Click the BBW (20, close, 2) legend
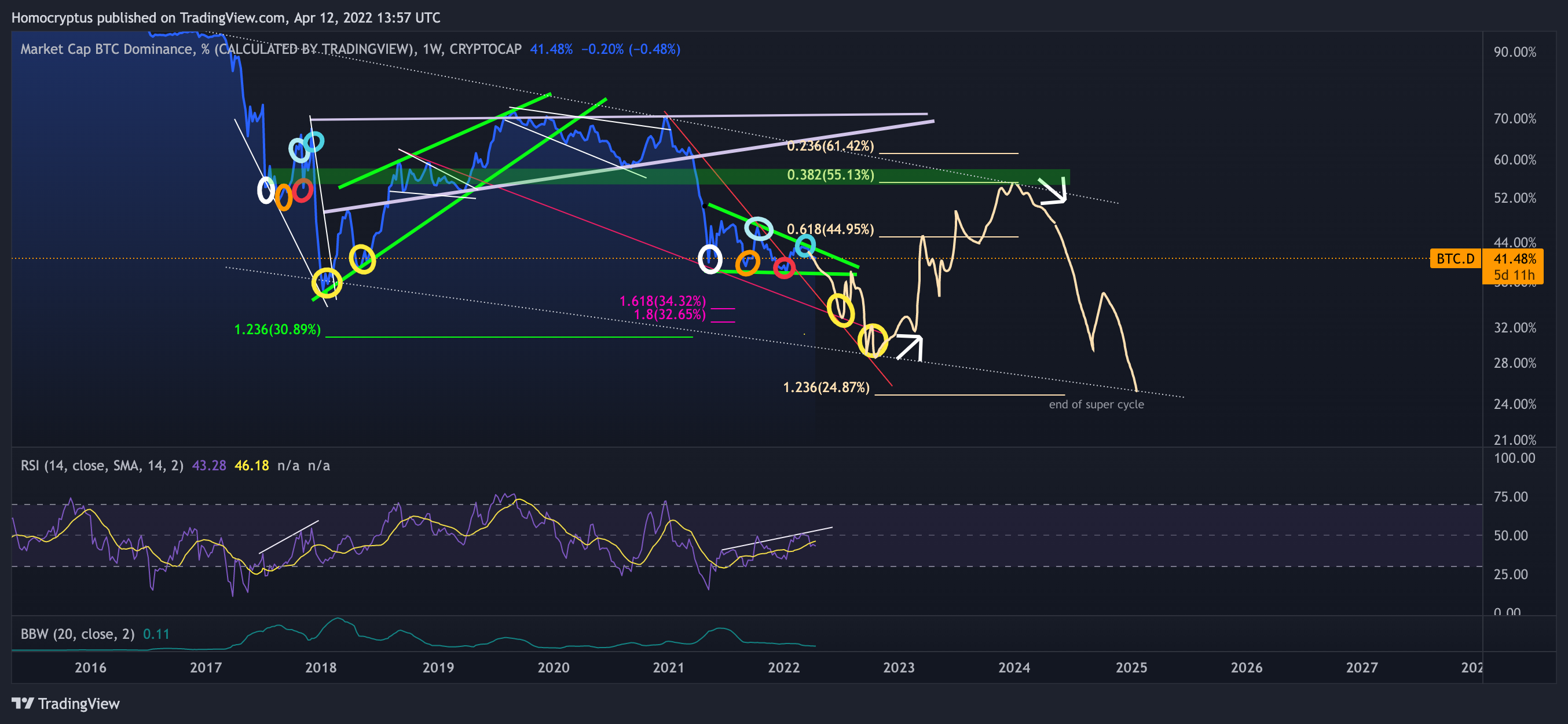This screenshot has width=1568, height=724. coord(78,634)
